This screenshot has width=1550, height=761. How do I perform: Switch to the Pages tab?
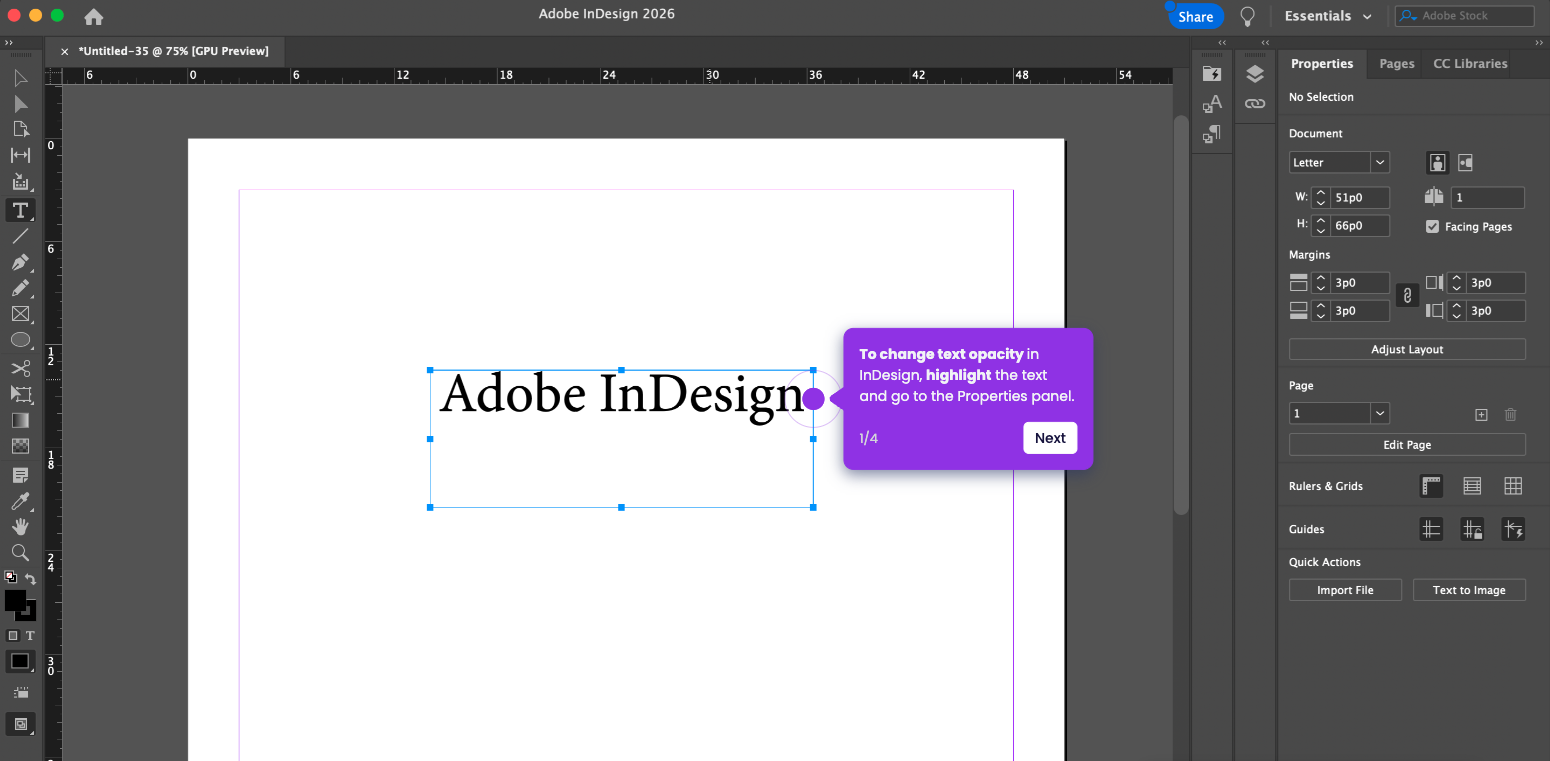[x=1397, y=63]
